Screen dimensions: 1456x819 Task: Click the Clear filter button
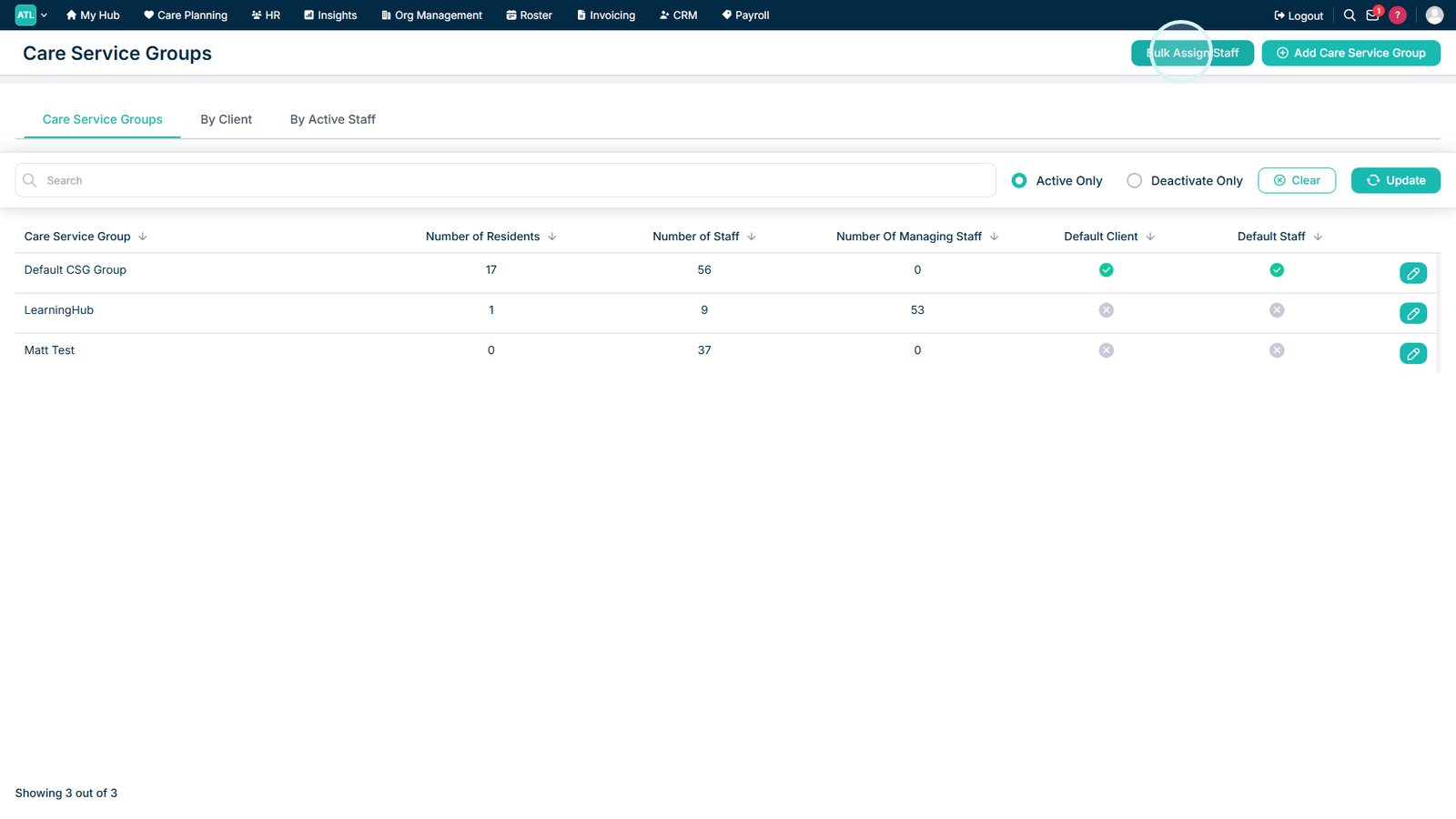1297,180
